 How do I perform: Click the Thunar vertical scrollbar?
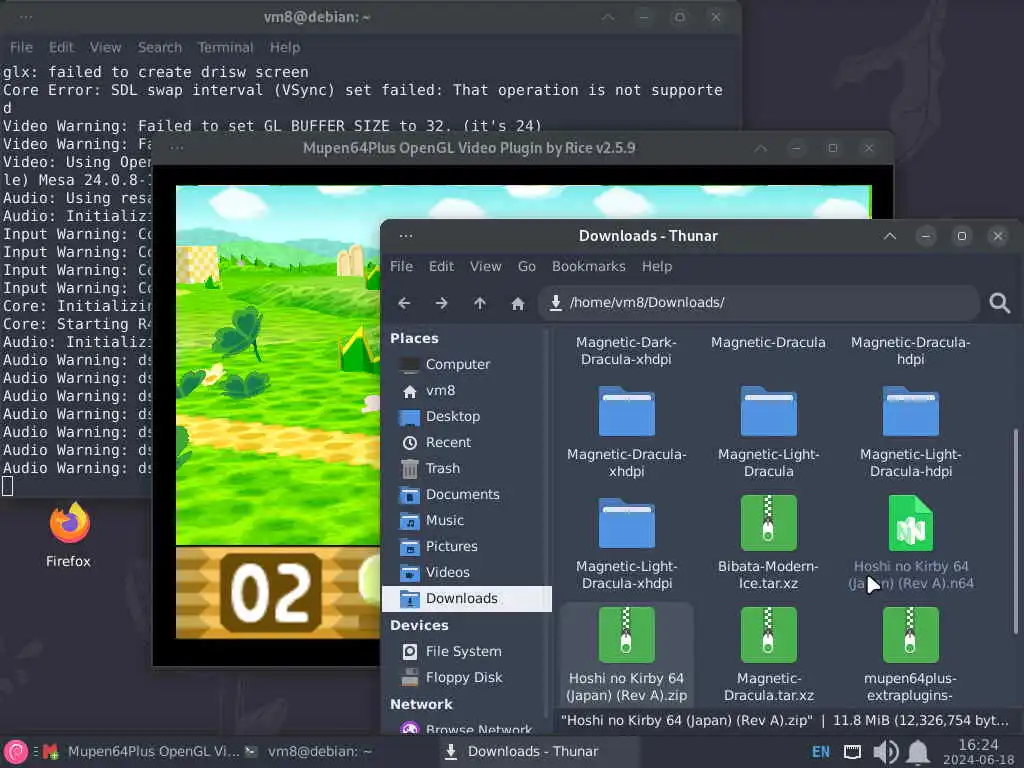(x=1016, y=531)
